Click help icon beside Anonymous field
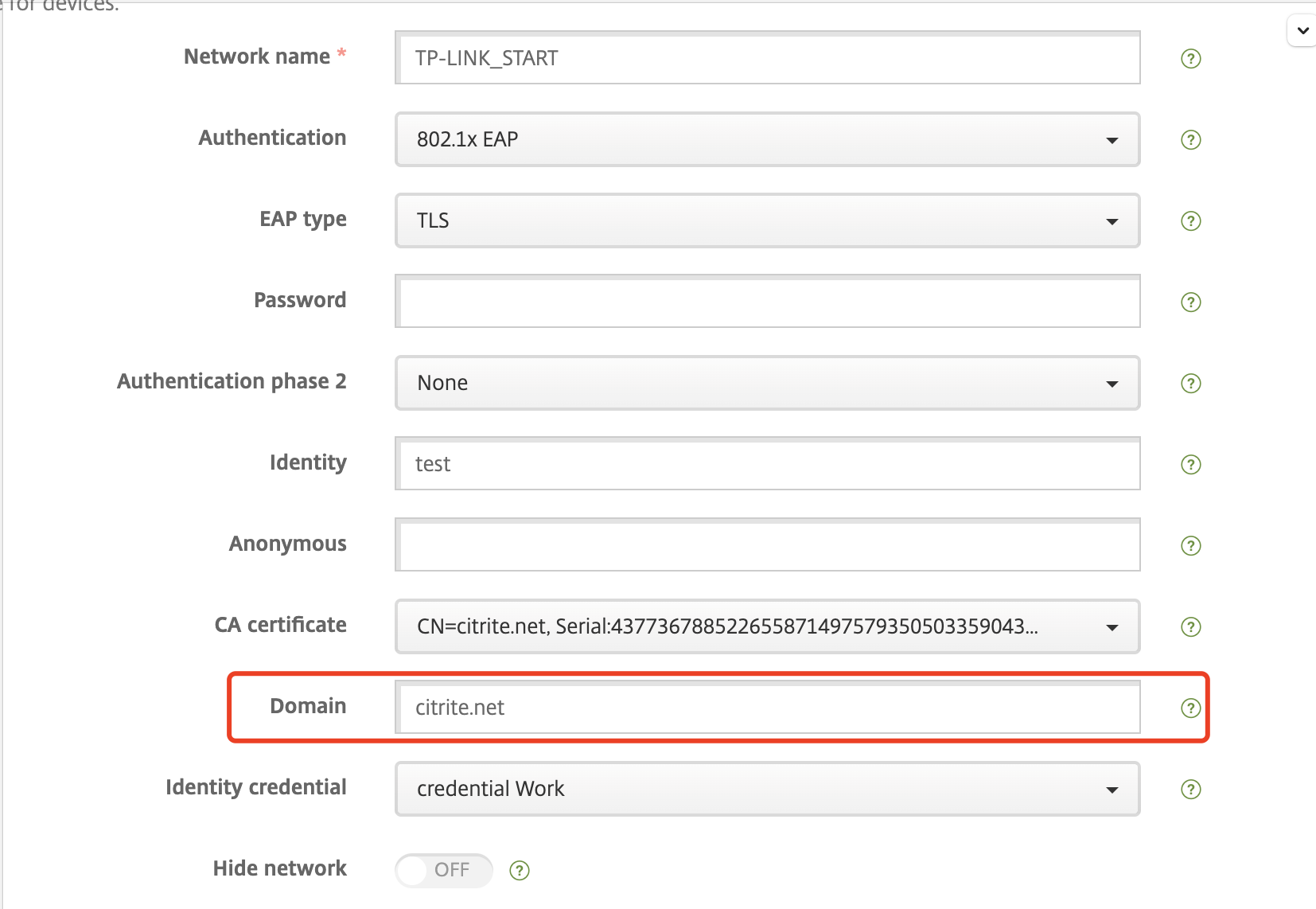1316x909 pixels. point(1190,546)
